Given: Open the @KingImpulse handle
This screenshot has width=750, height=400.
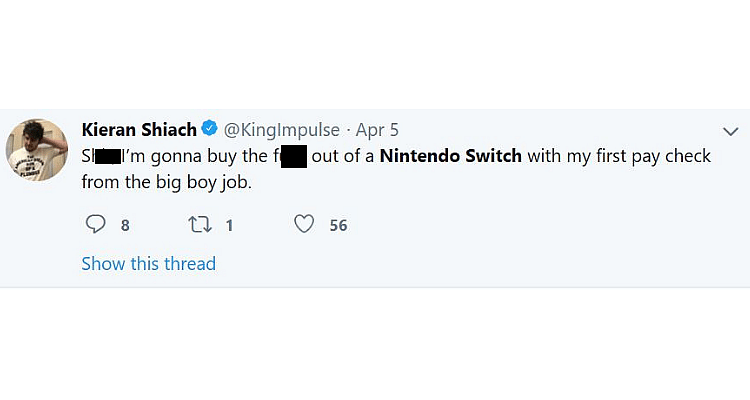Looking at the screenshot, I should pyautogui.click(x=281, y=129).
